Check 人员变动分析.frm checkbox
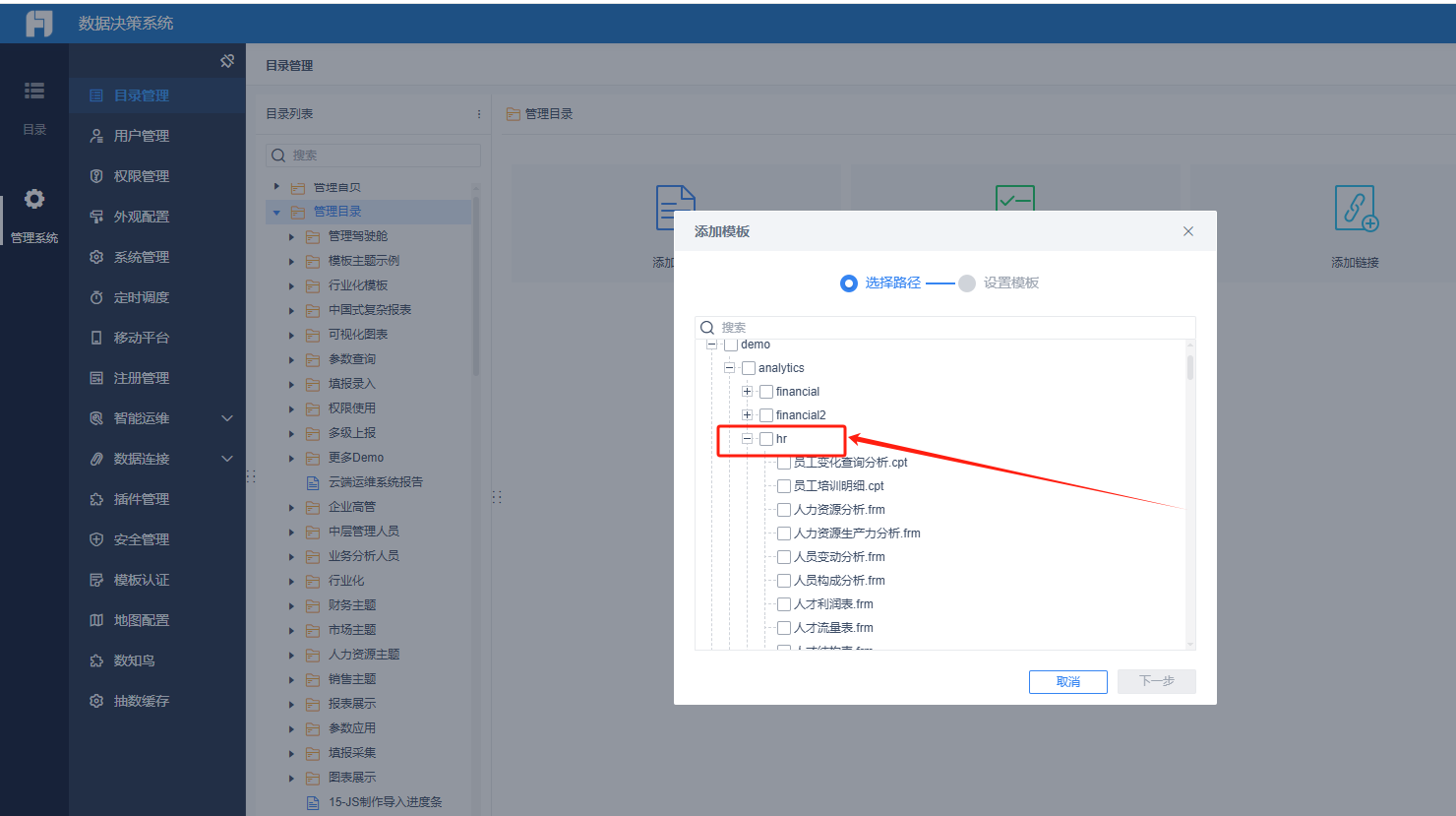This screenshot has width=1456, height=816. click(x=784, y=557)
